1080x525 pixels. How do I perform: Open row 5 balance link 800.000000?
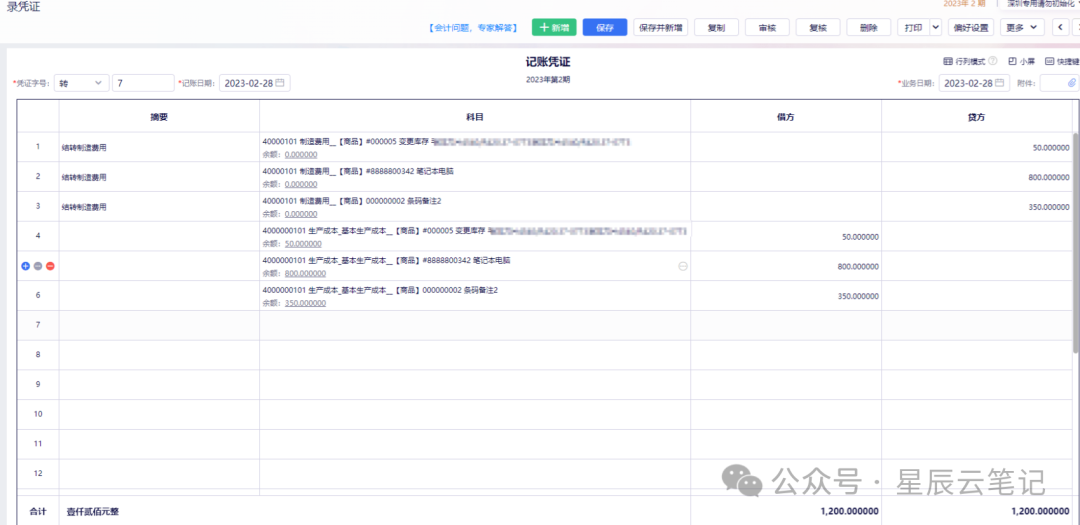point(305,273)
